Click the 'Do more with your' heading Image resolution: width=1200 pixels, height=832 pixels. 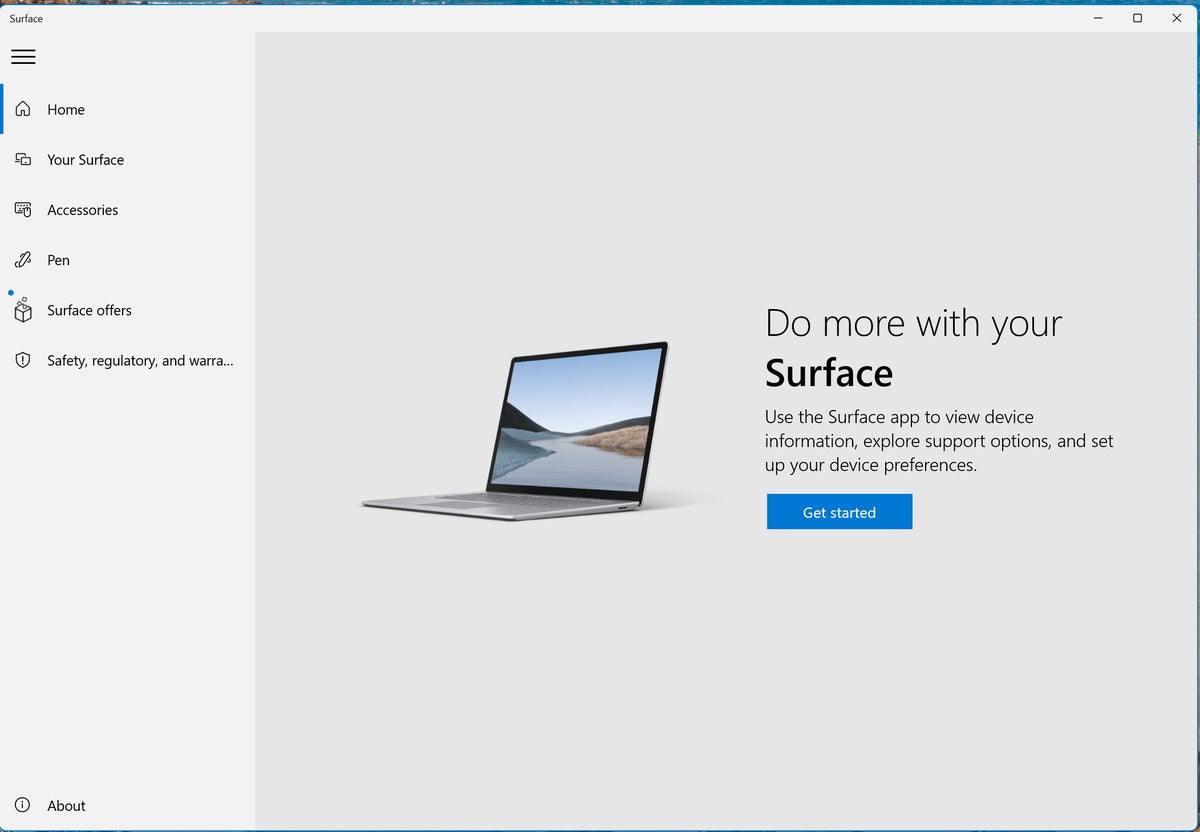pyautogui.click(x=913, y=323)
